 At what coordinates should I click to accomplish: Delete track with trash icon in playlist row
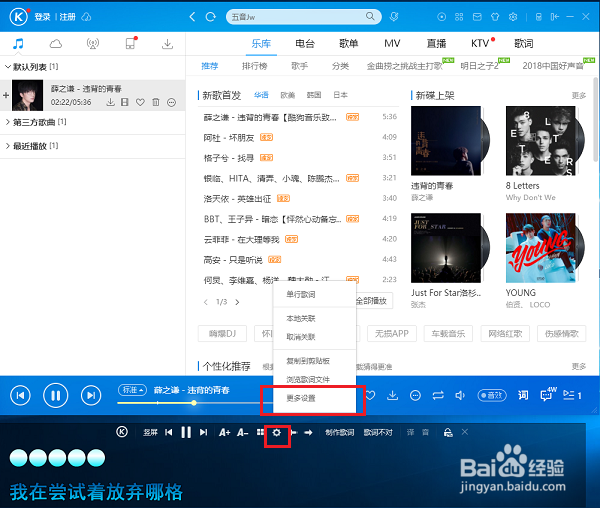tap(156, 102)
